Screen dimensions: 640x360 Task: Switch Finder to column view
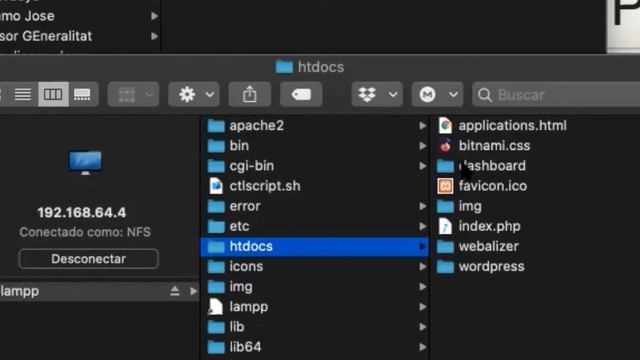(53, 94)
